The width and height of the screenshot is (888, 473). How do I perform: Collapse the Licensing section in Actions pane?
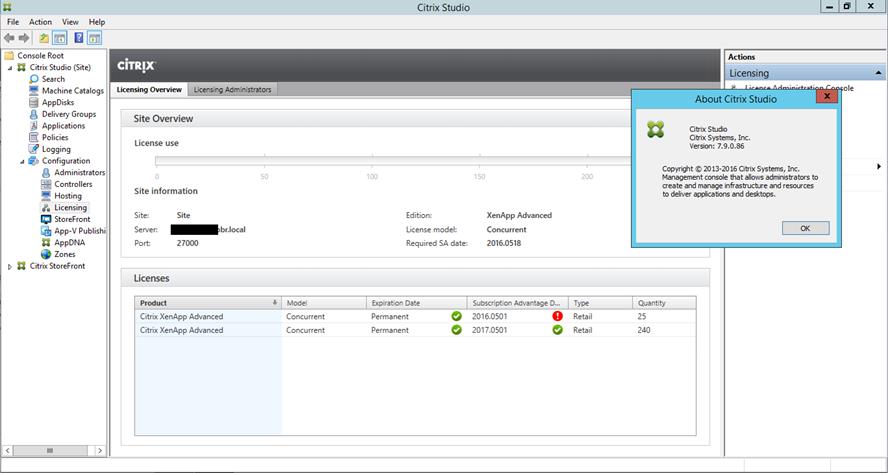(x=878, y=73)
